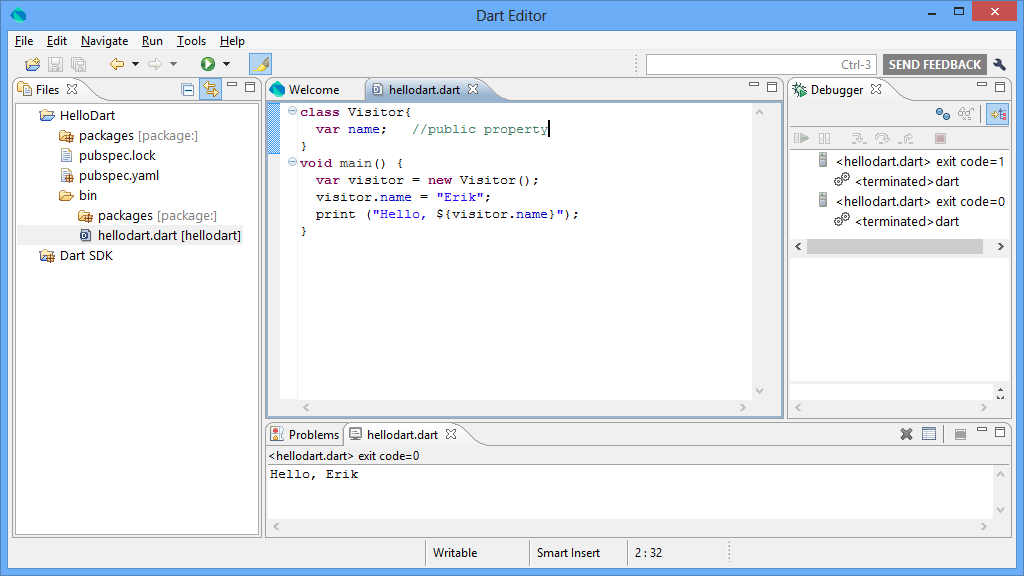Click Smart Insert status bar entry

[568, 552]
